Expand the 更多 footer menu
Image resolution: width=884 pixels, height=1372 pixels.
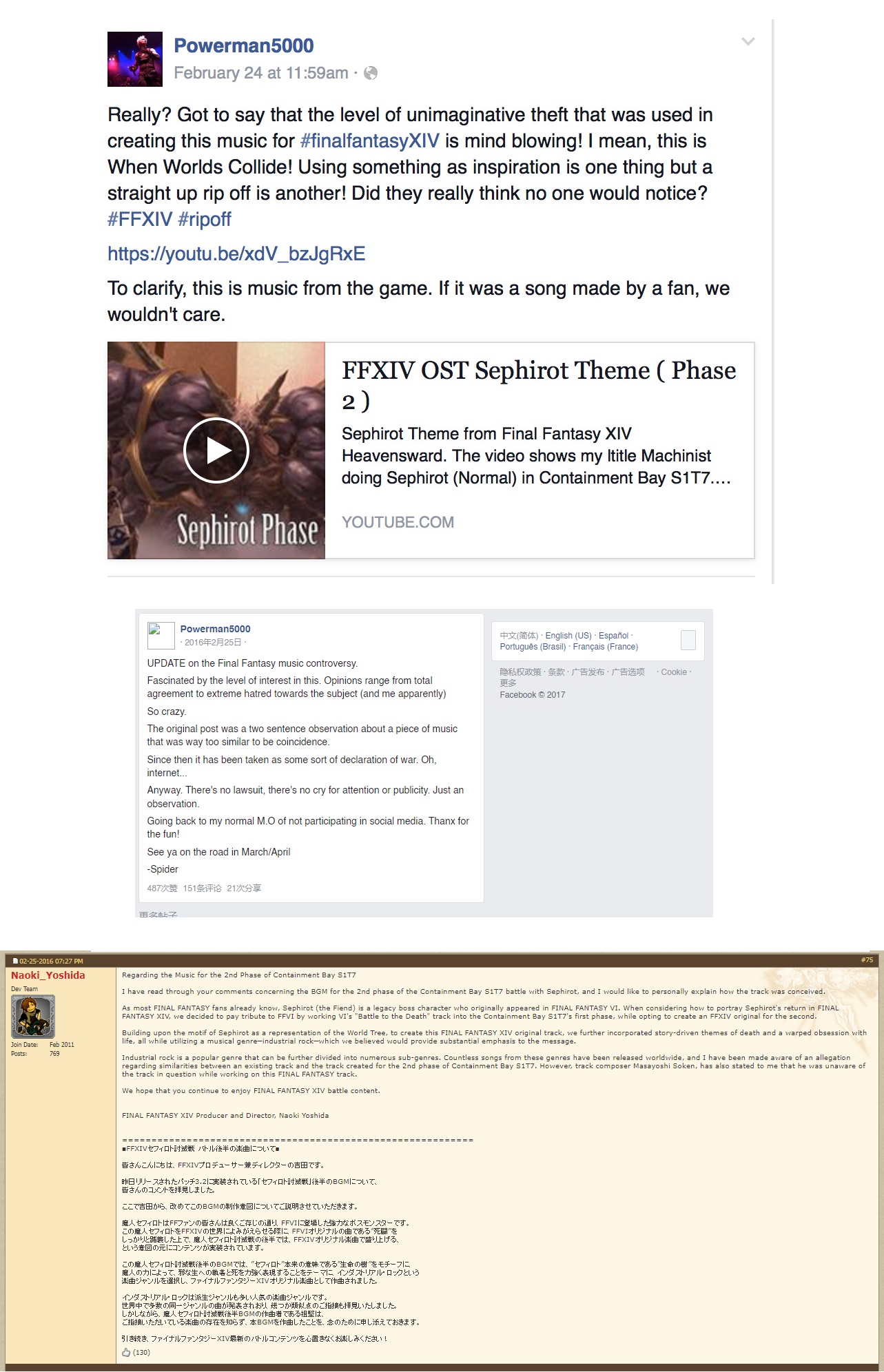508,683
